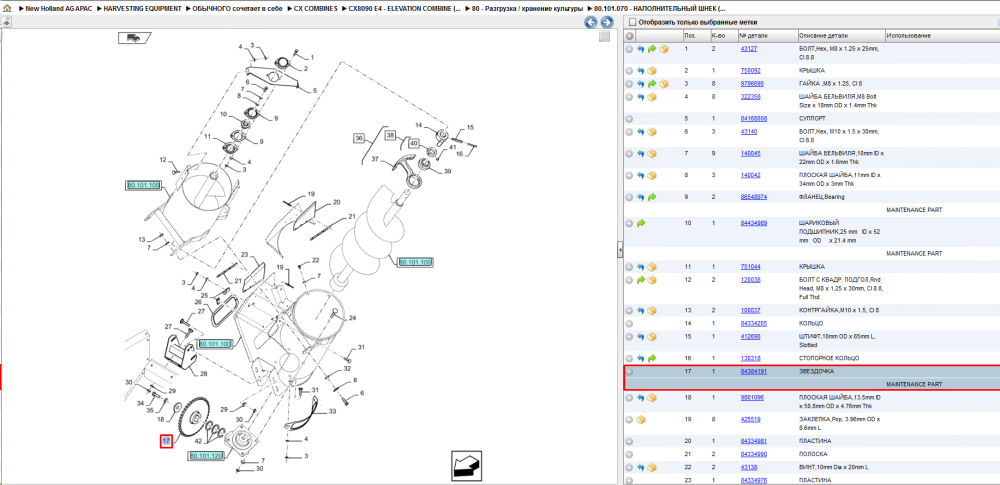Open the CX COMBINES breadcrumb
Viewport: 1000px width, 485px height.
point(316,9)
